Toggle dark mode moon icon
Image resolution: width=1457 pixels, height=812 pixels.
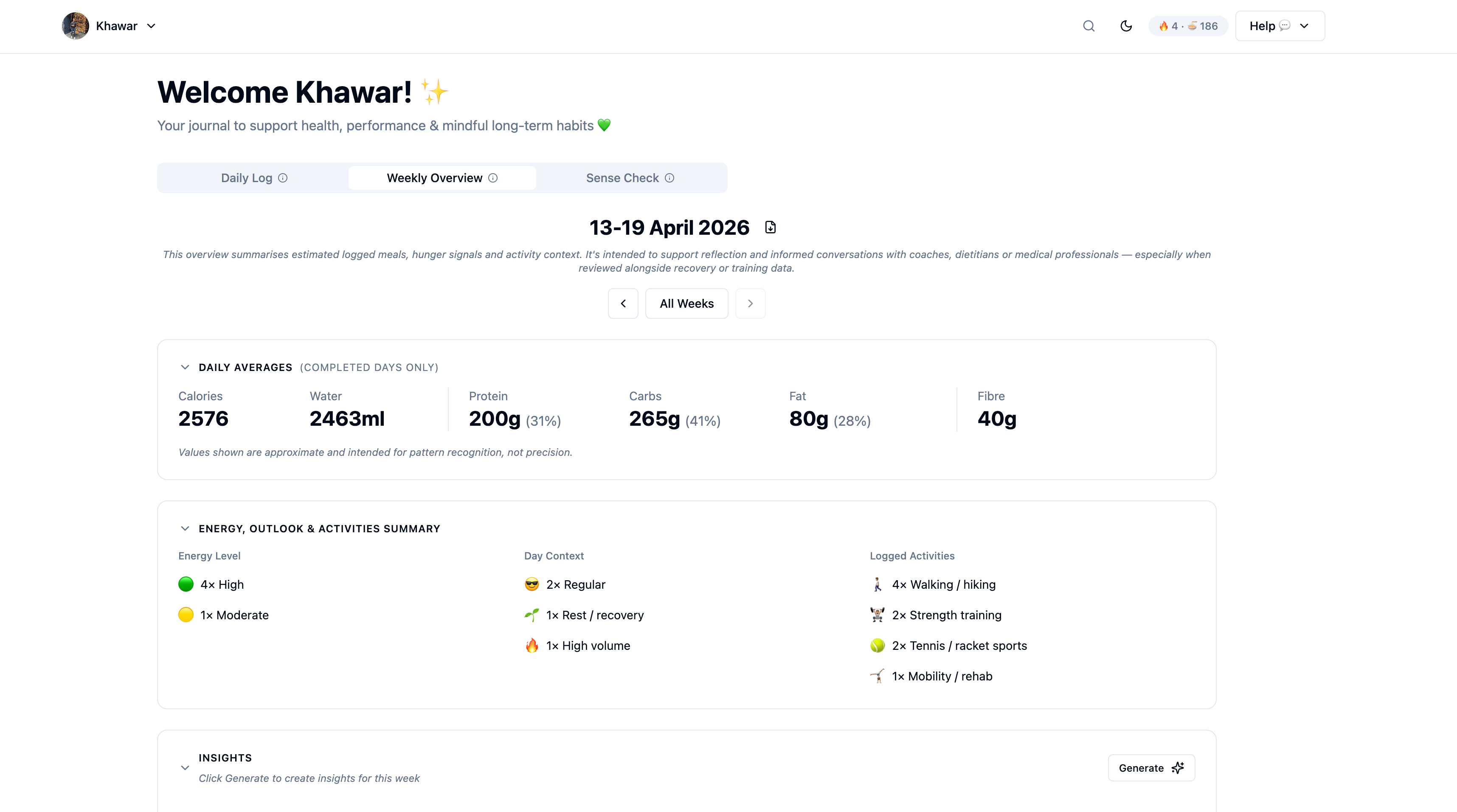tap(1125, 26)
